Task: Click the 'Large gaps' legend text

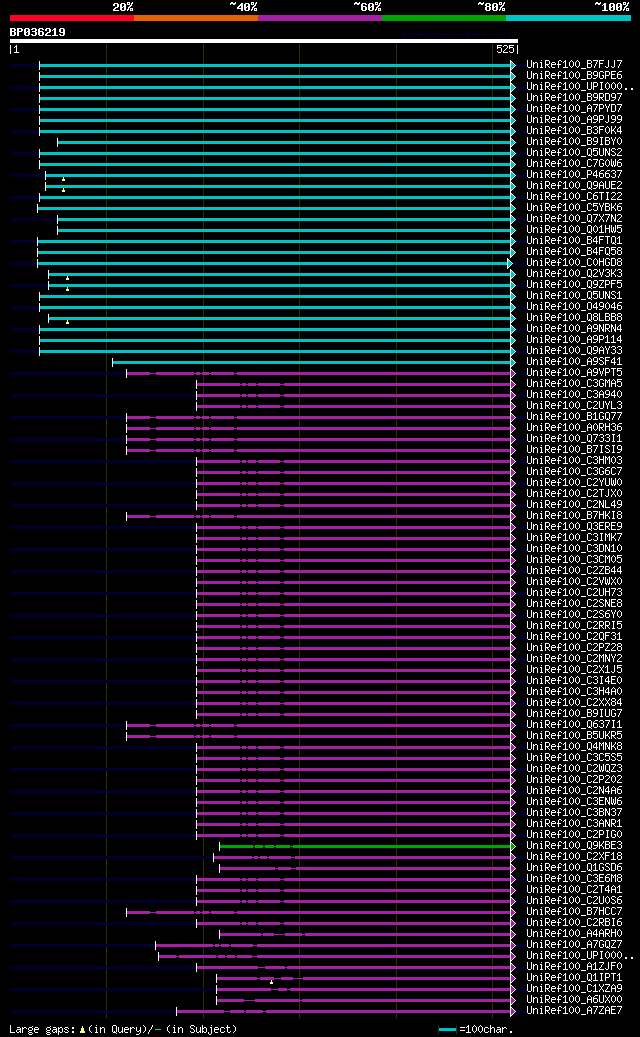Action: pyautogui.click(x=41, y=1030)
